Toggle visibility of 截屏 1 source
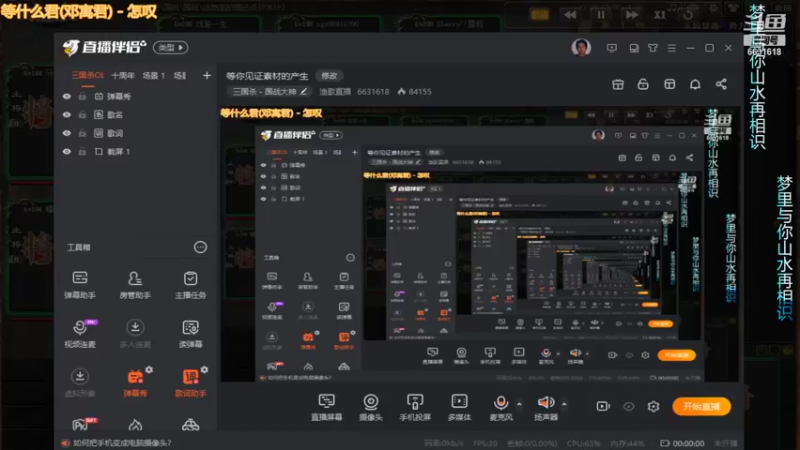The height and width of the screenshot is (450, 800). [67, 152]
